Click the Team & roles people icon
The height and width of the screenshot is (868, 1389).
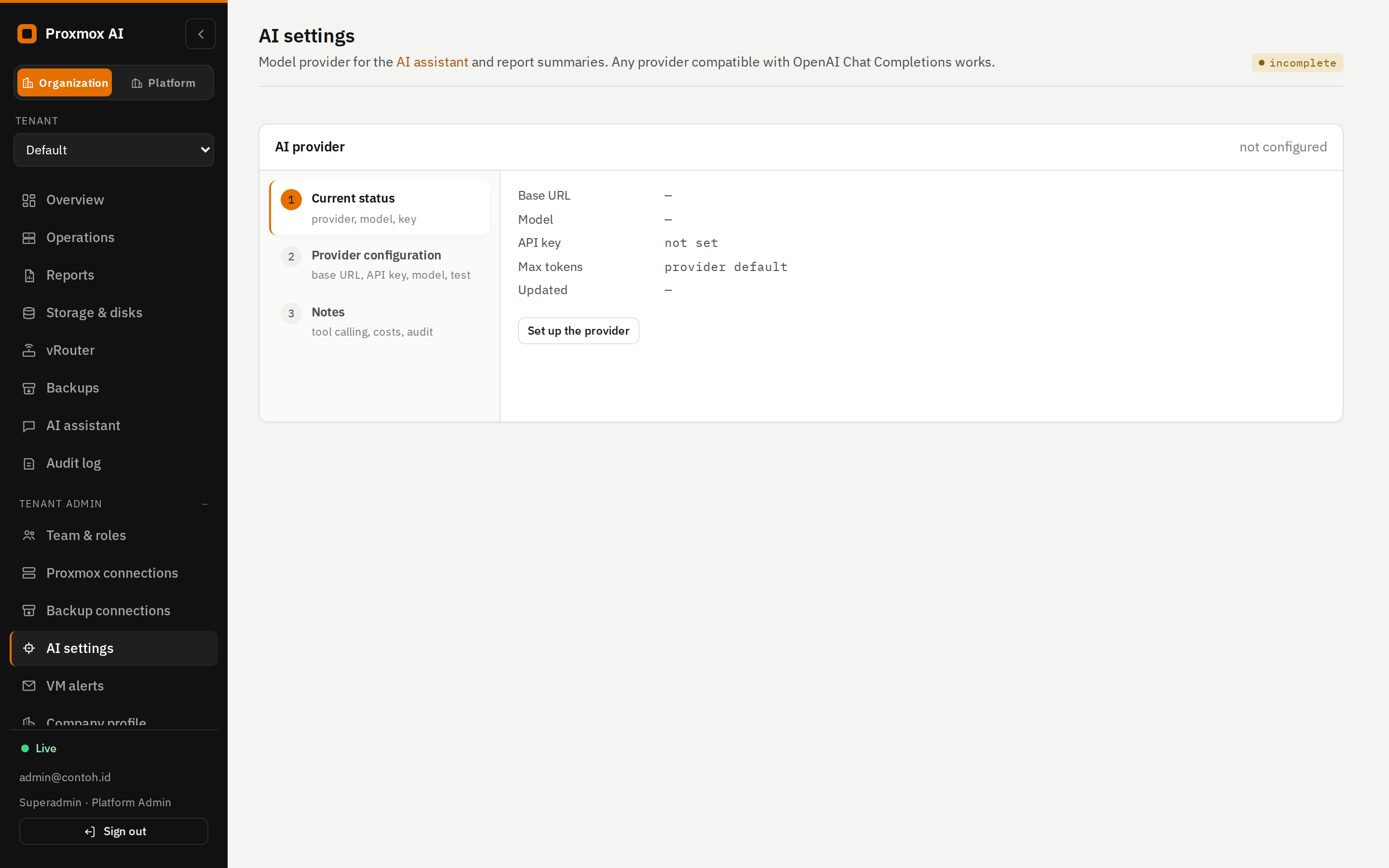(x=29, y=536)
